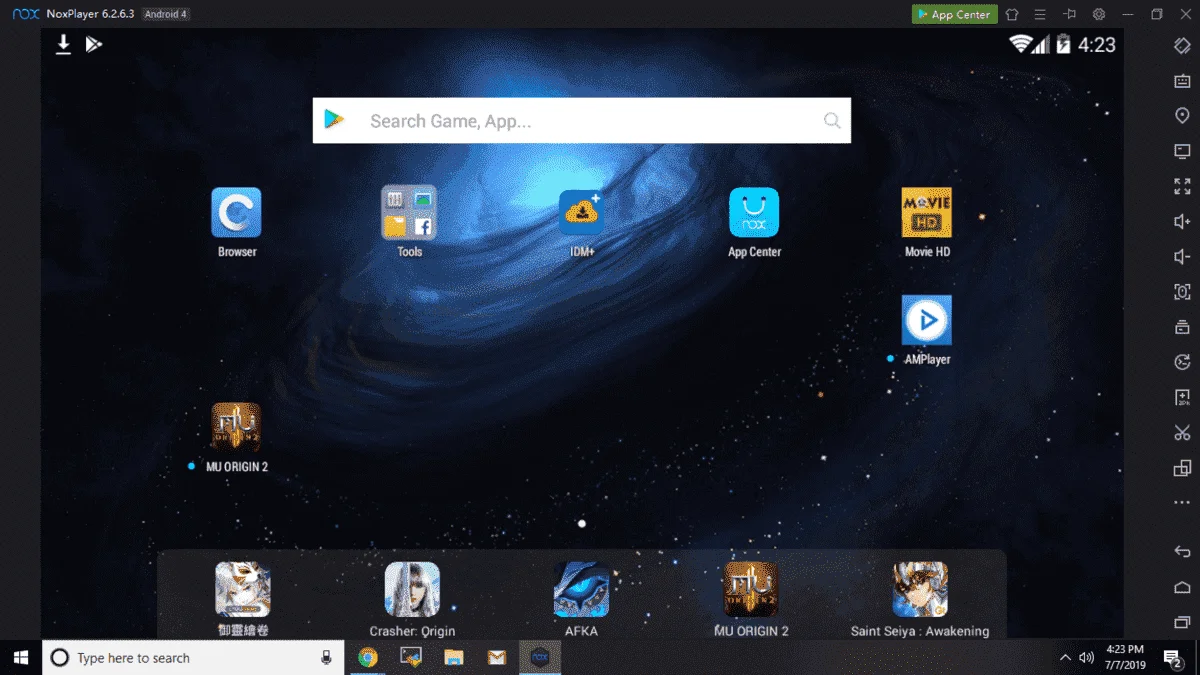
Task: Click the NoxPlayer taskbar button
Action: pyautogui.click(x=540, y=657)
